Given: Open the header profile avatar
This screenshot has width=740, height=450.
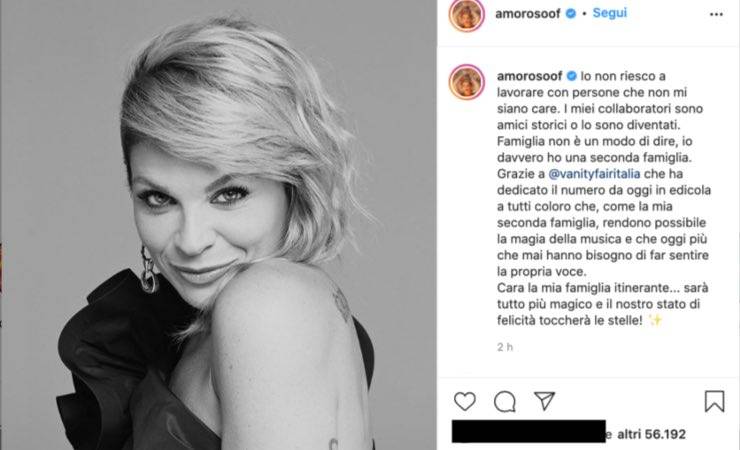Looking at the screenshot, I should click(x=466, y=15).
